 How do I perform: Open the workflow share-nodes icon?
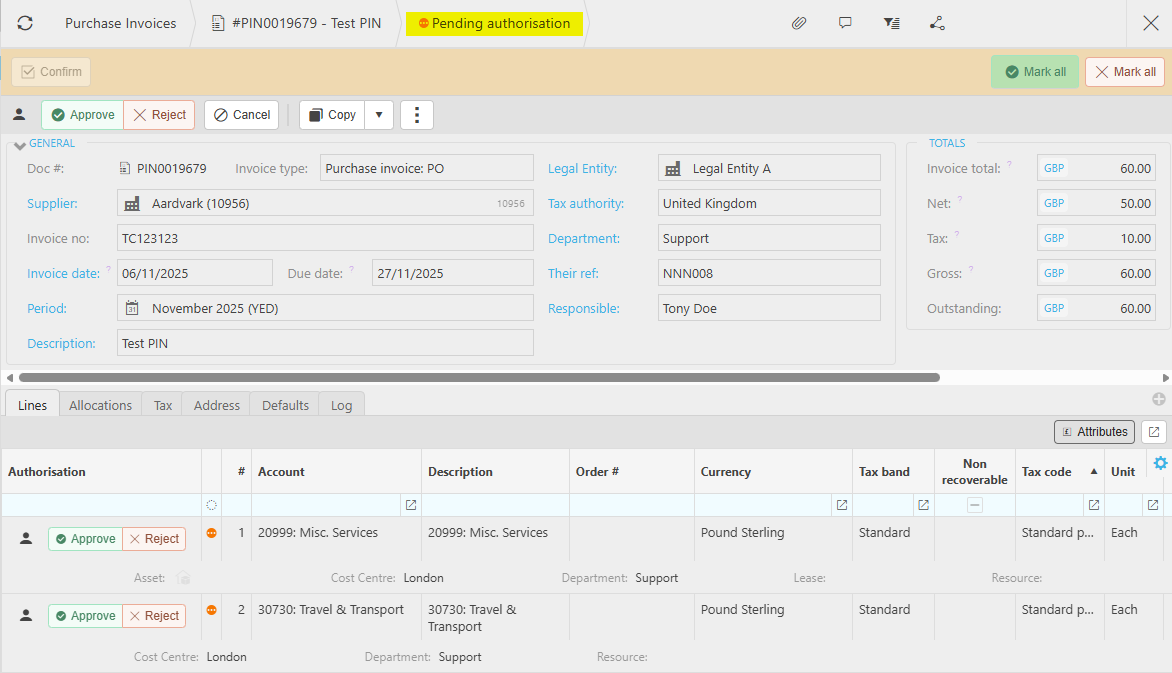[x=937, y=23]
